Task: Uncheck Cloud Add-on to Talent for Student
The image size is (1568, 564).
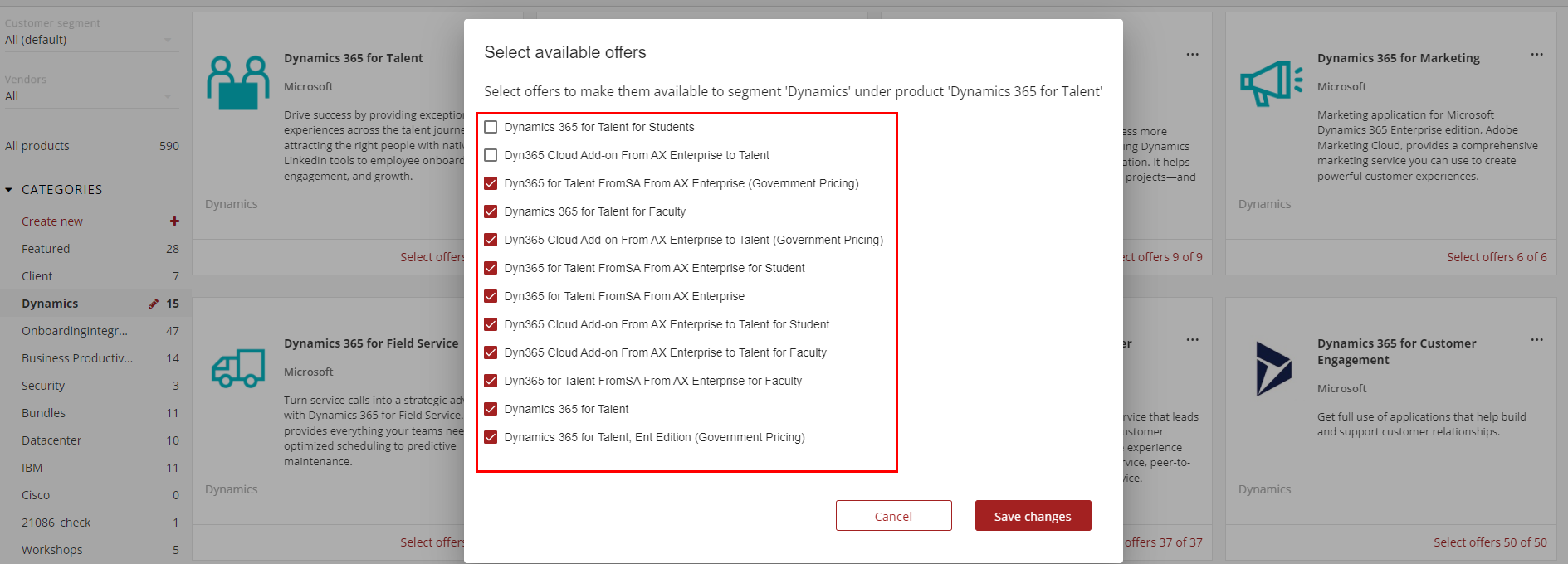Action: (x=491, y=324)
